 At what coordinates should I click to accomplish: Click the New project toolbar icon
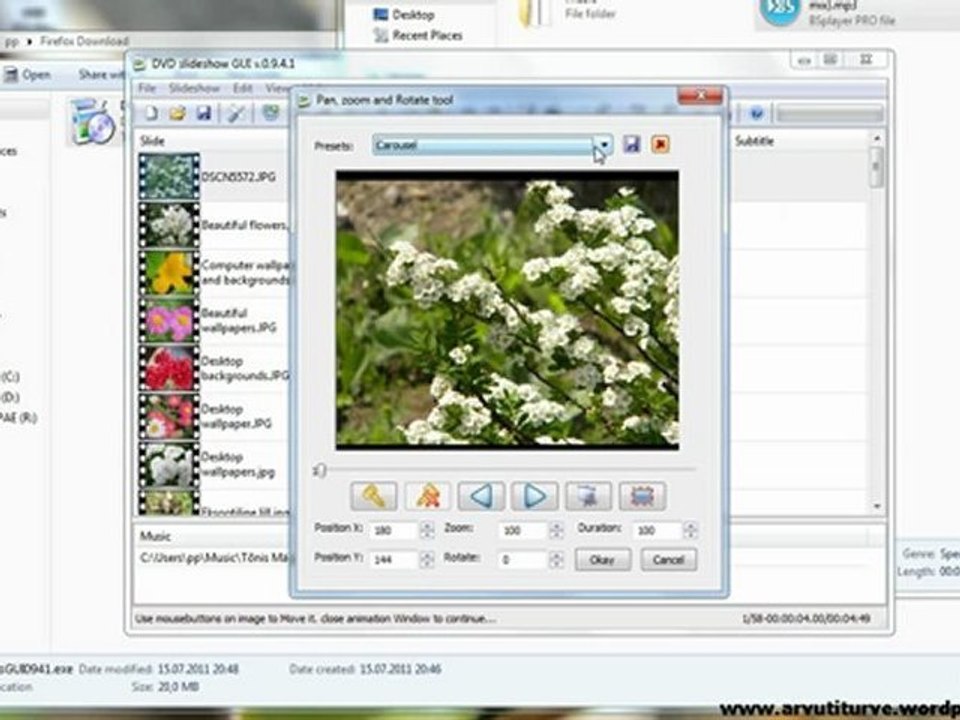[151, 113]
